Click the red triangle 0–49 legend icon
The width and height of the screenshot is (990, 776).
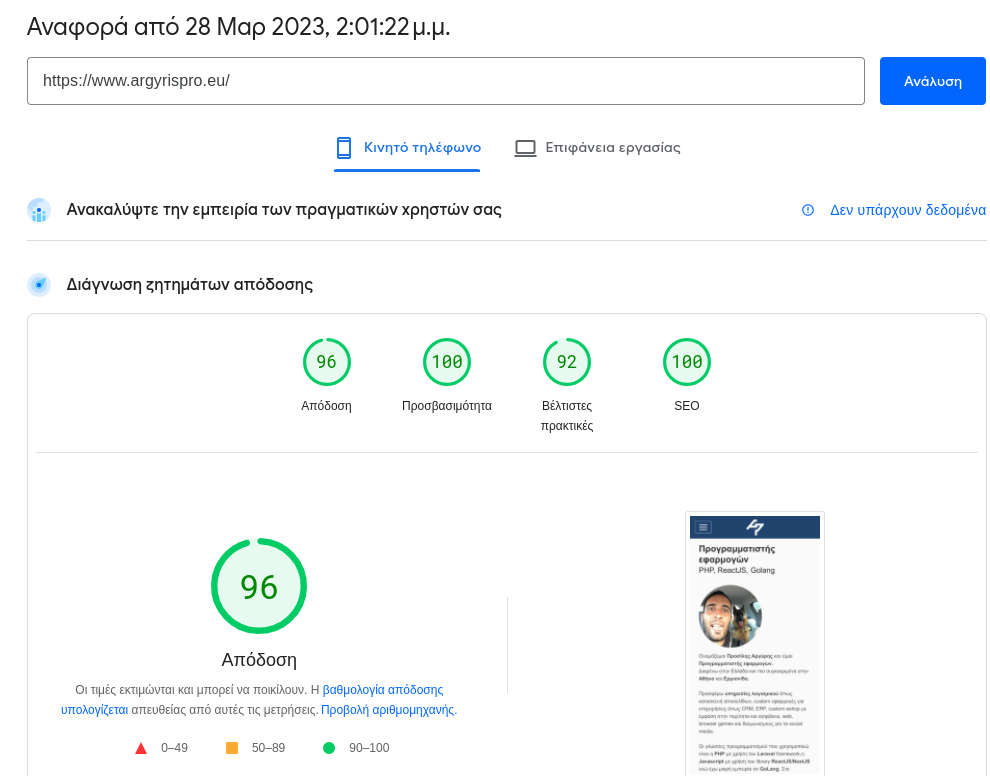click(141, 748)
